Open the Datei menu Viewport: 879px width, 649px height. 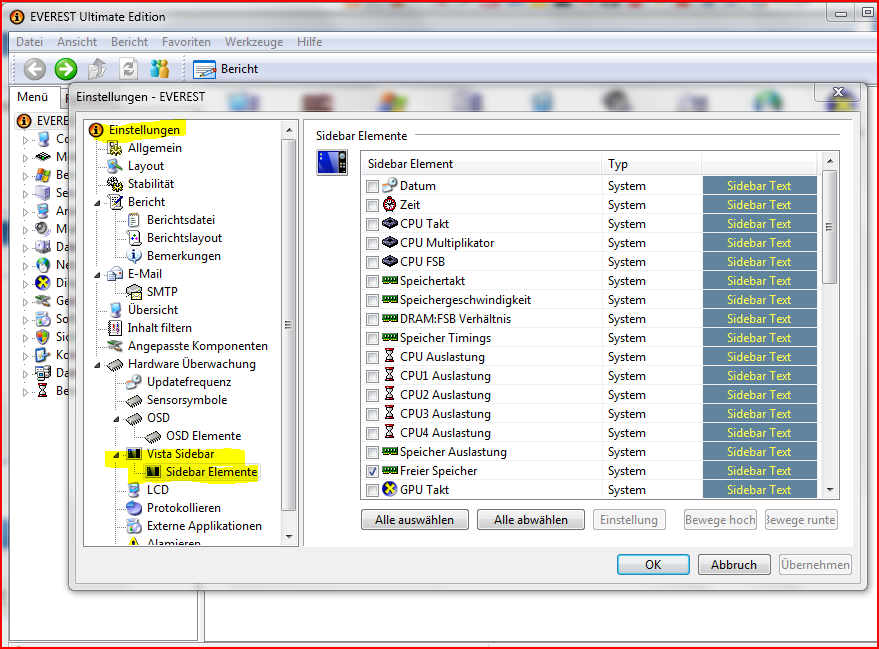click(29, 42)
